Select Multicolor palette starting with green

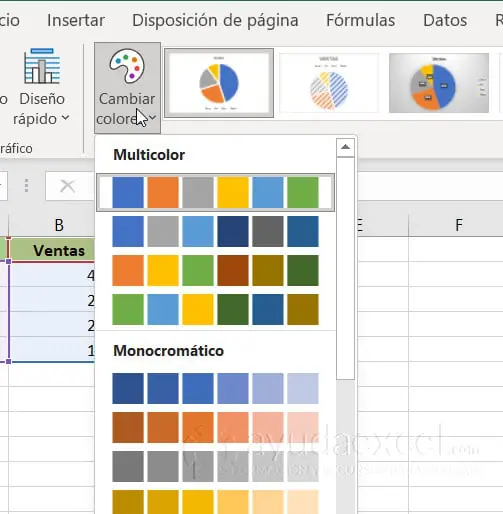tap(215, 309)
